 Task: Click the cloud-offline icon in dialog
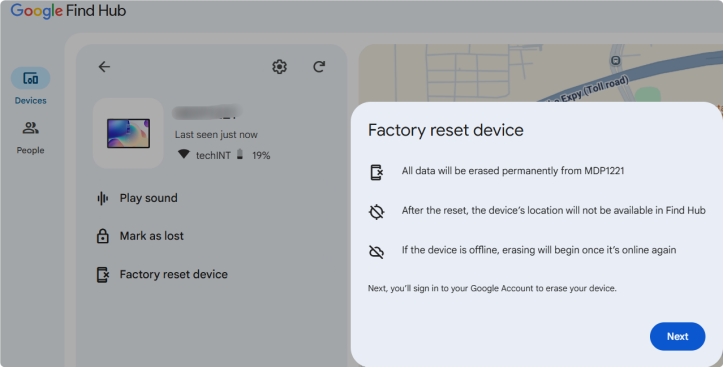point(377,252)
